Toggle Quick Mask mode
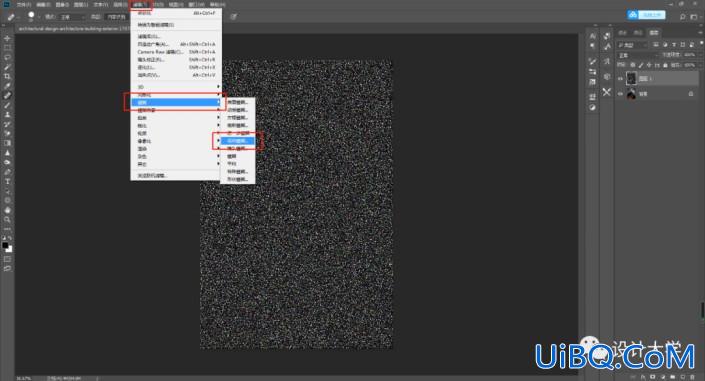 [x=7, y=259]
